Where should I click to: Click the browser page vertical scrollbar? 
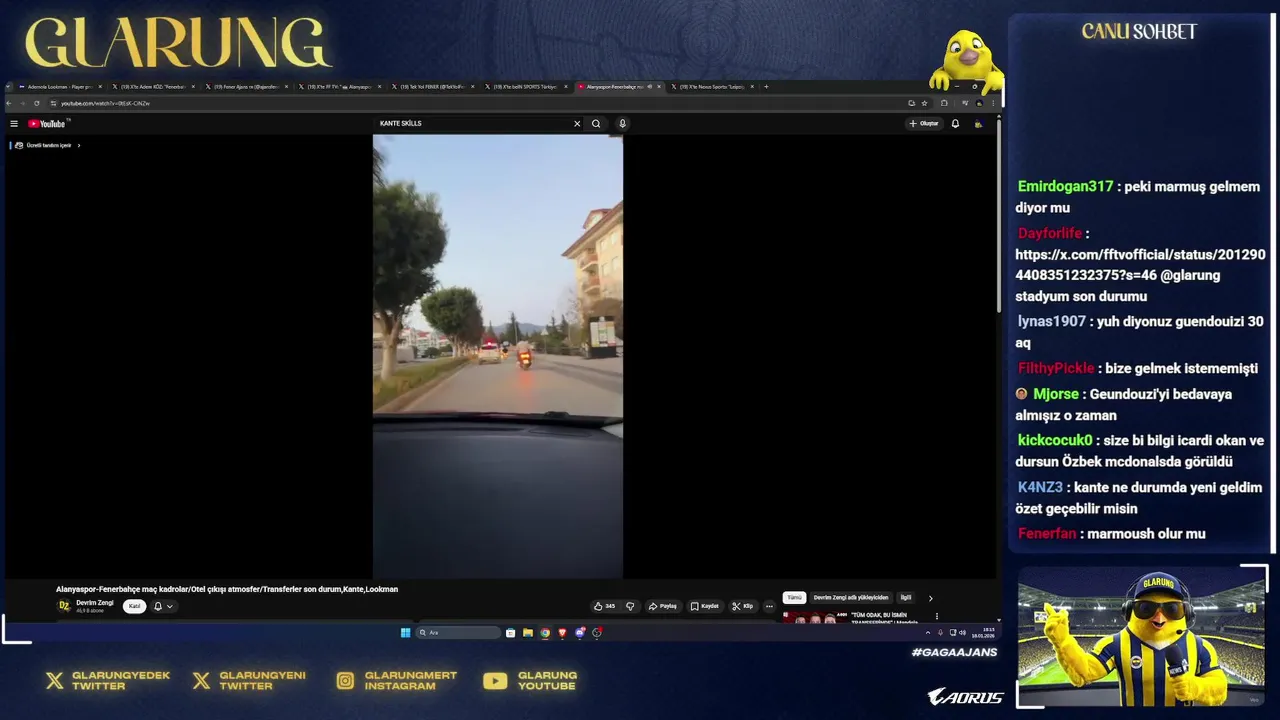coord(997,215)
